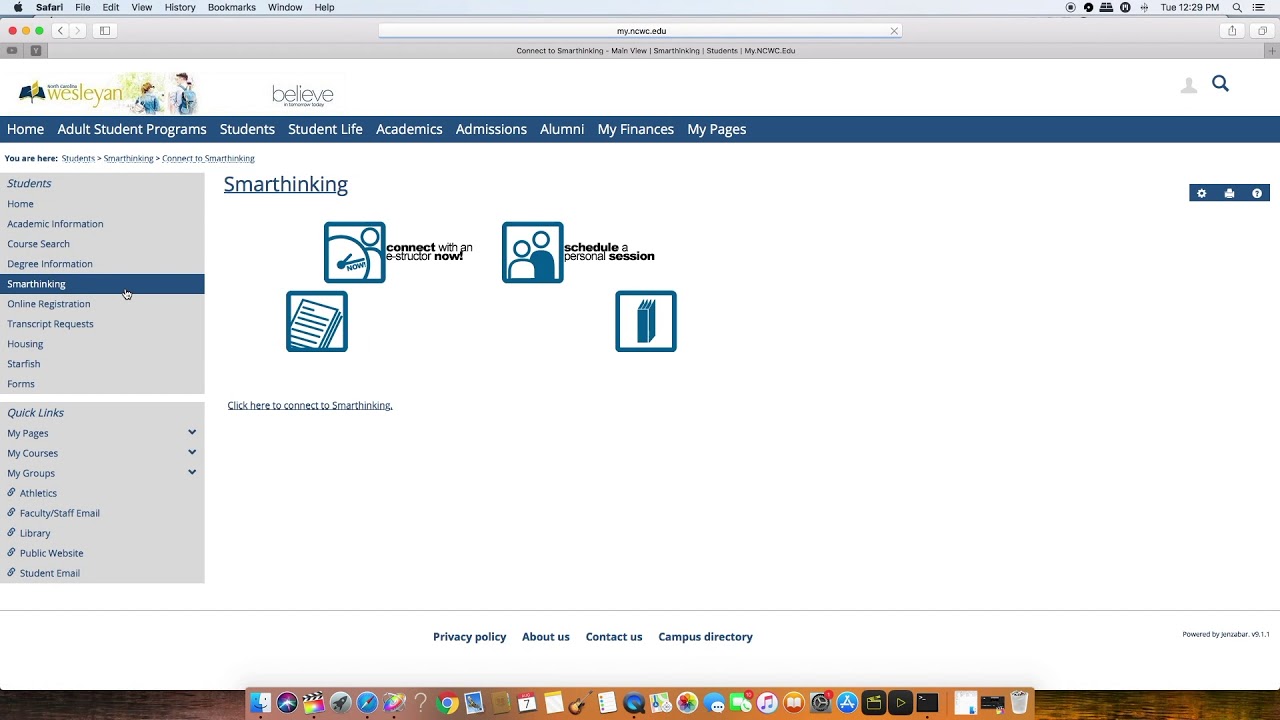1280x720 pixels.
Task: Go to Online Registration
Action: [48, 304]
